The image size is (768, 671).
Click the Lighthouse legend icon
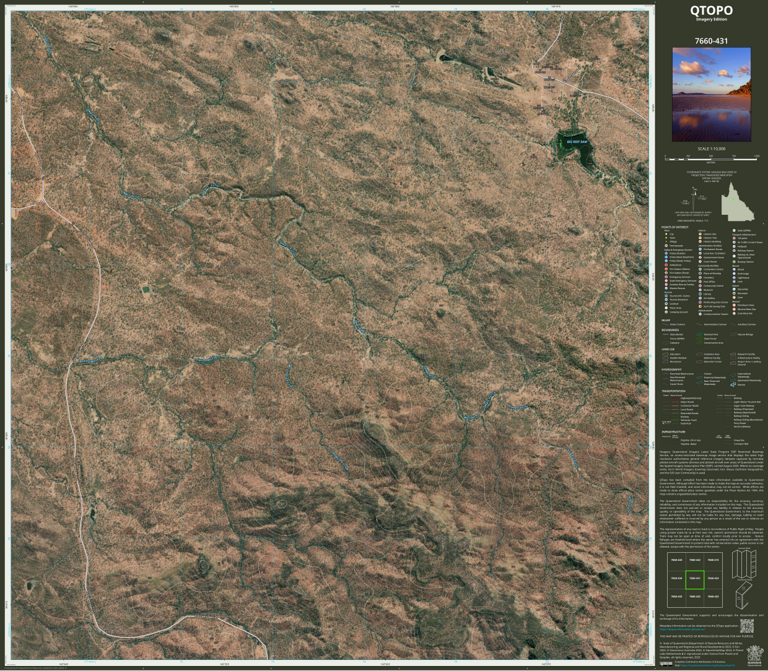[734, 278]
